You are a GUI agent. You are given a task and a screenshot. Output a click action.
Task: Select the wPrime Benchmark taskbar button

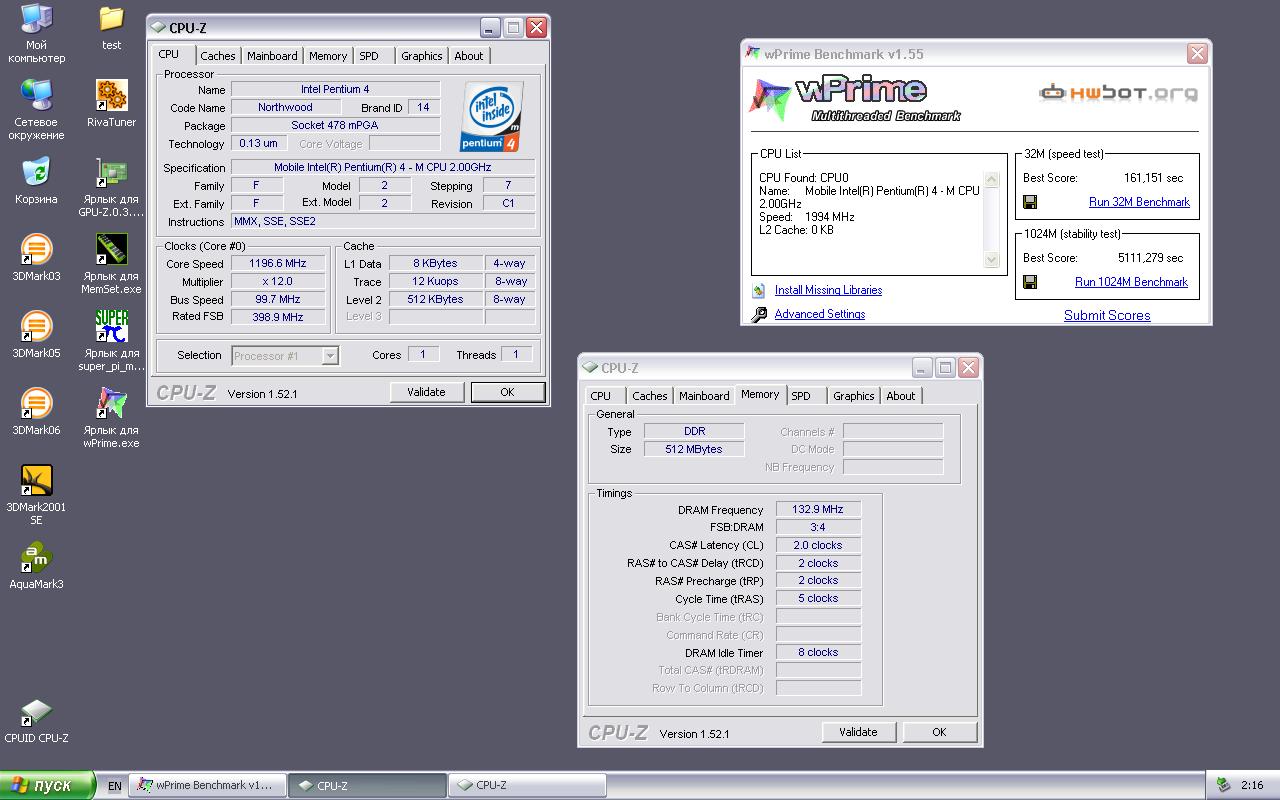(x=209, y=785)
